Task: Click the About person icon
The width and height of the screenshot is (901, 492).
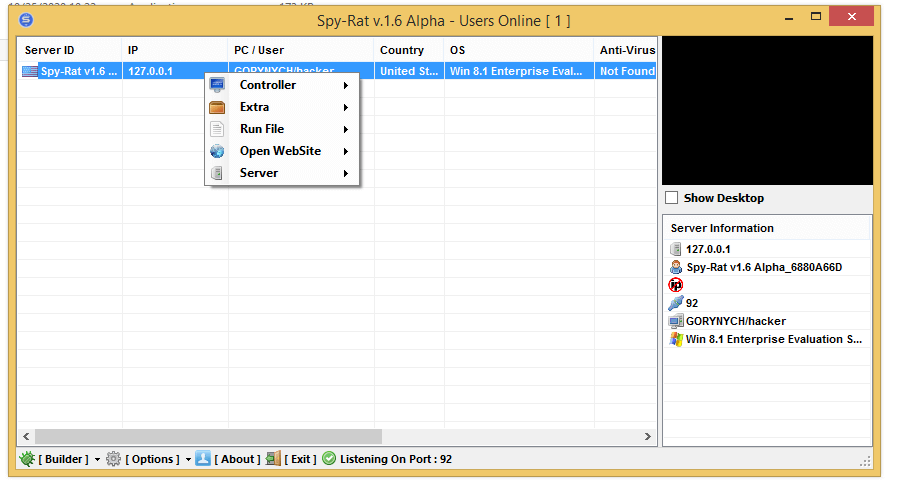Action: [x=203, y=459]
